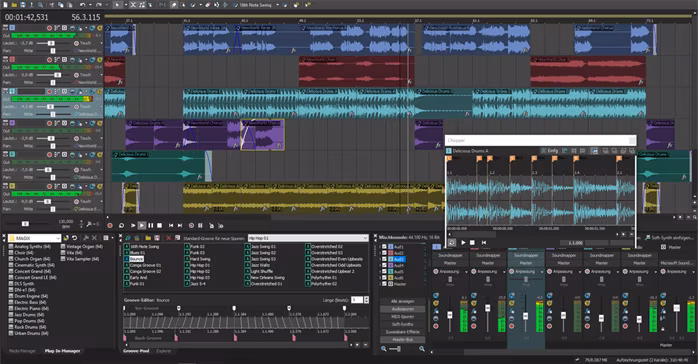
Task: Click the Zuweisbare Effekte mixer button
Action: (x=402, y=332)
